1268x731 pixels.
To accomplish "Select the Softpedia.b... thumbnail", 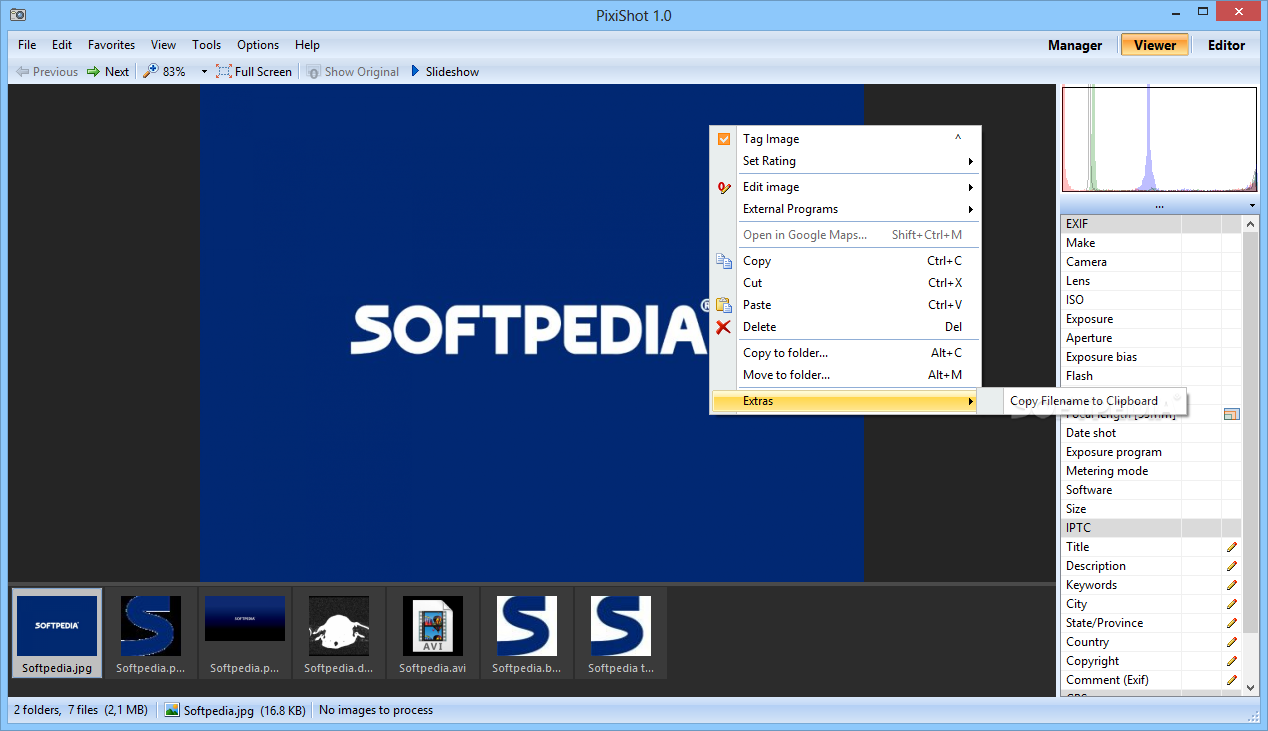I will (x=526, y=633).
